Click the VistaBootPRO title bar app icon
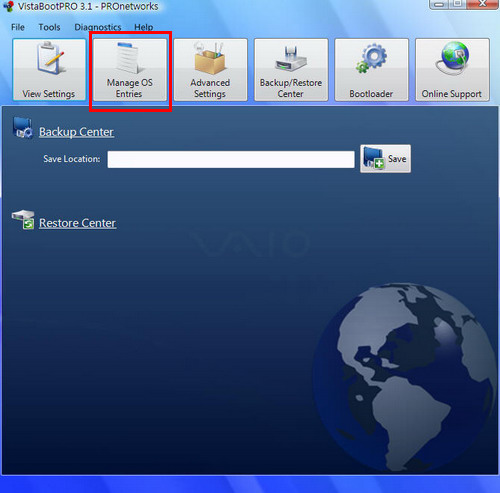This screenshot has height=493, width=500. click(x=9, y=6)
